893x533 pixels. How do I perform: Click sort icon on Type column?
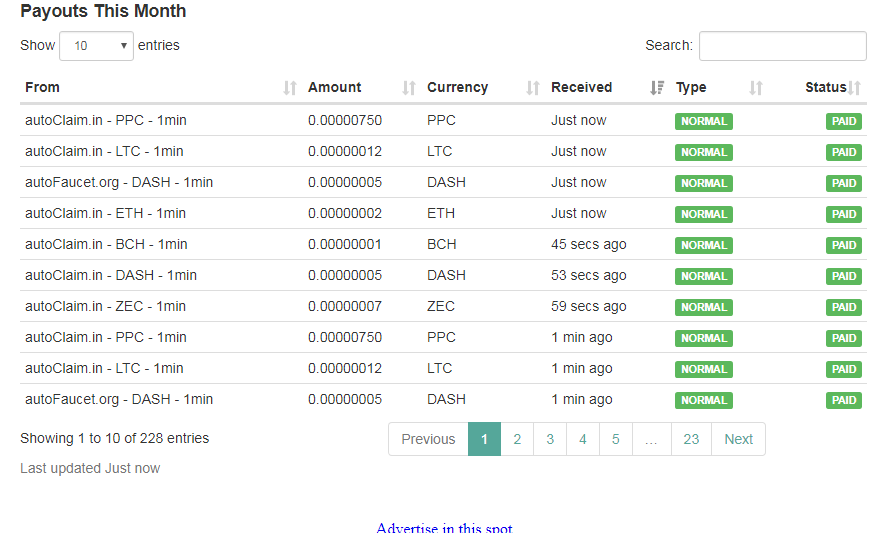[756, 88]
